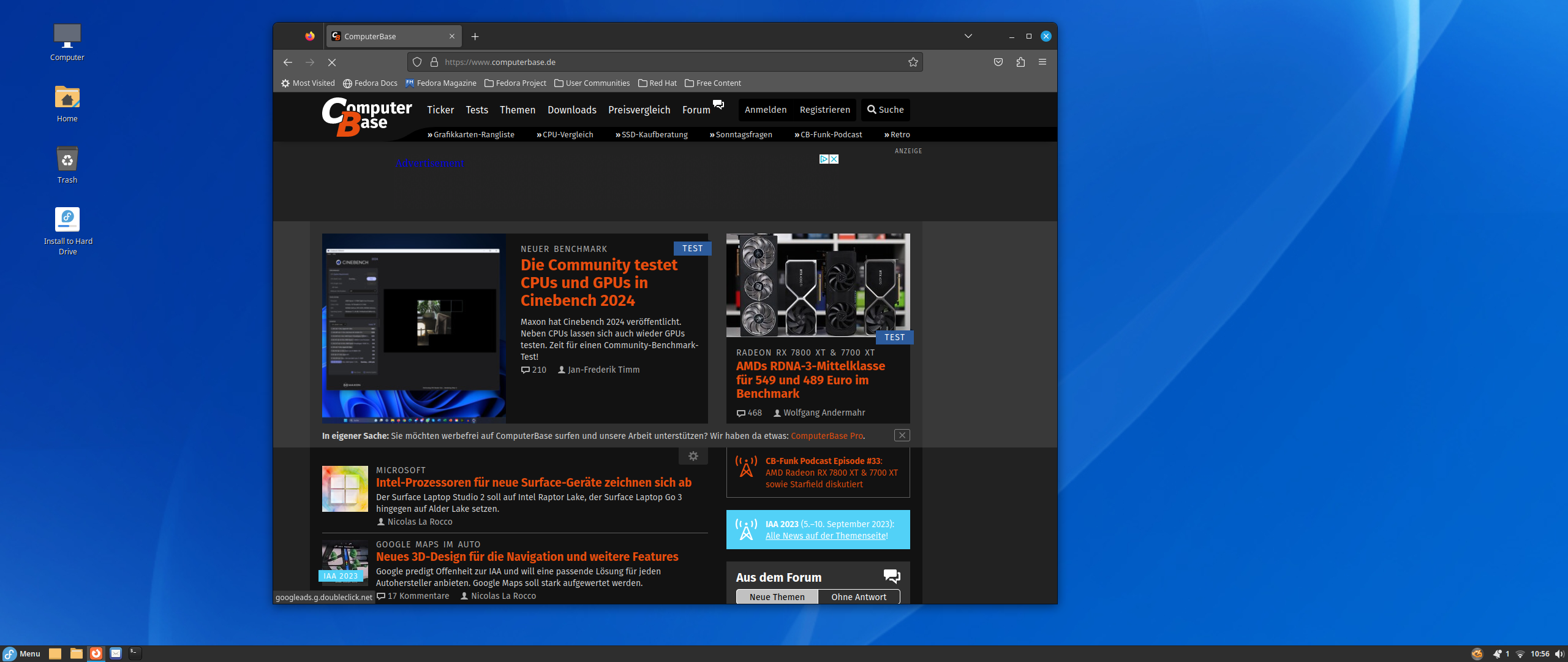This screenshot has width=1568, height=662.
Task: Click the CB-Funk podcast antenna icon
Action: pyautogui.click(x=747, y=467)
